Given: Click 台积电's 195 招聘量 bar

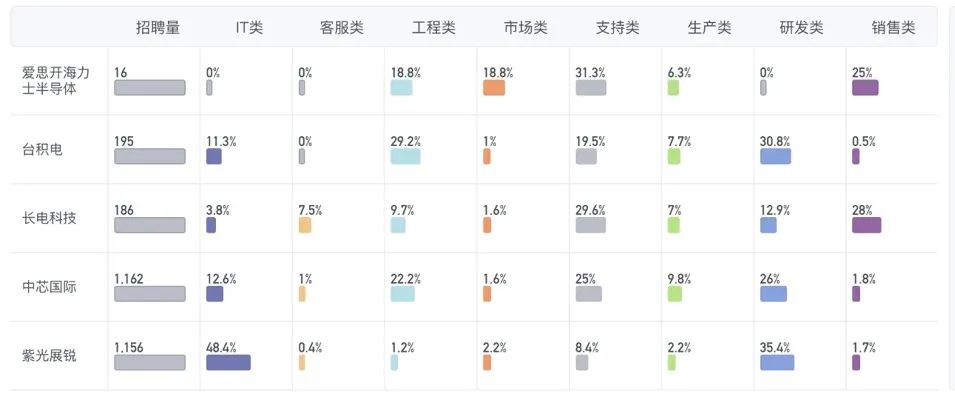Looking at the screenshot, I should point(150,157).
